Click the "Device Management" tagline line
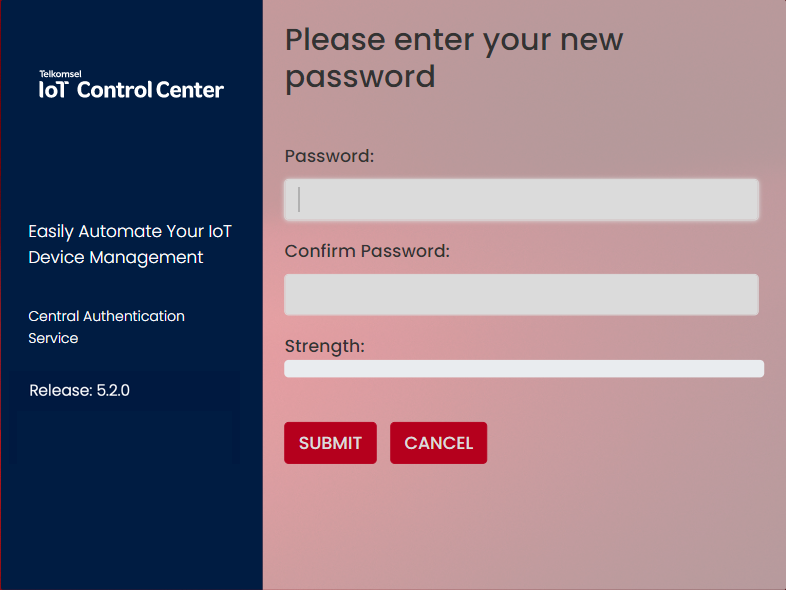The width and height of the screenshot is (786, 590). click(x=115, y=257)
